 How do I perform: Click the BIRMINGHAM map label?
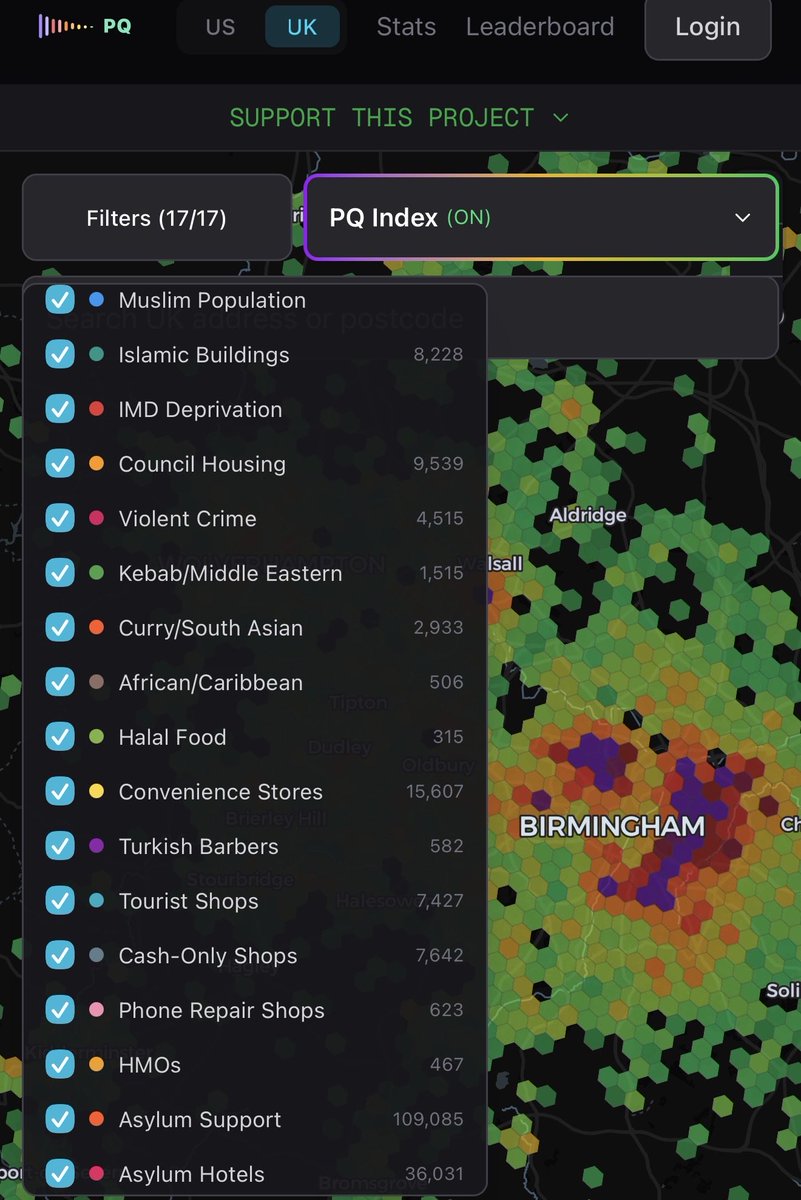click(x=612, y=827)
